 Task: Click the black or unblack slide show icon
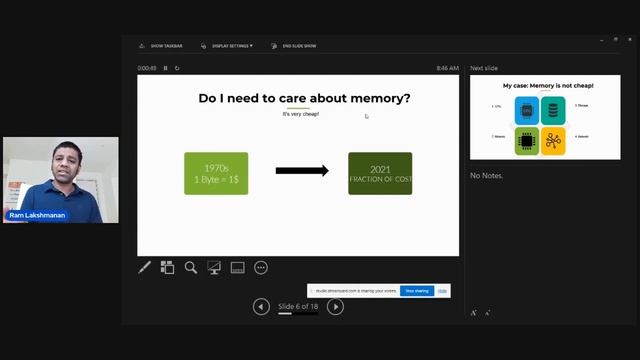(x=214, y=267)
